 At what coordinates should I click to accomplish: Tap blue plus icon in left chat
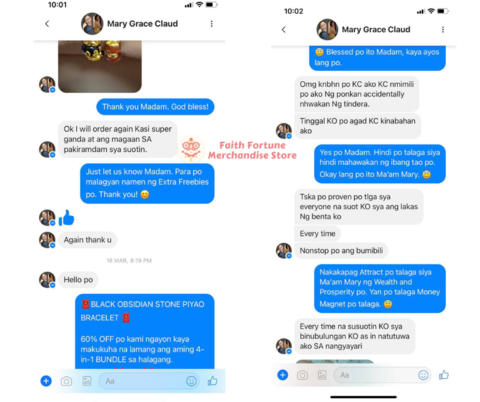46,381
